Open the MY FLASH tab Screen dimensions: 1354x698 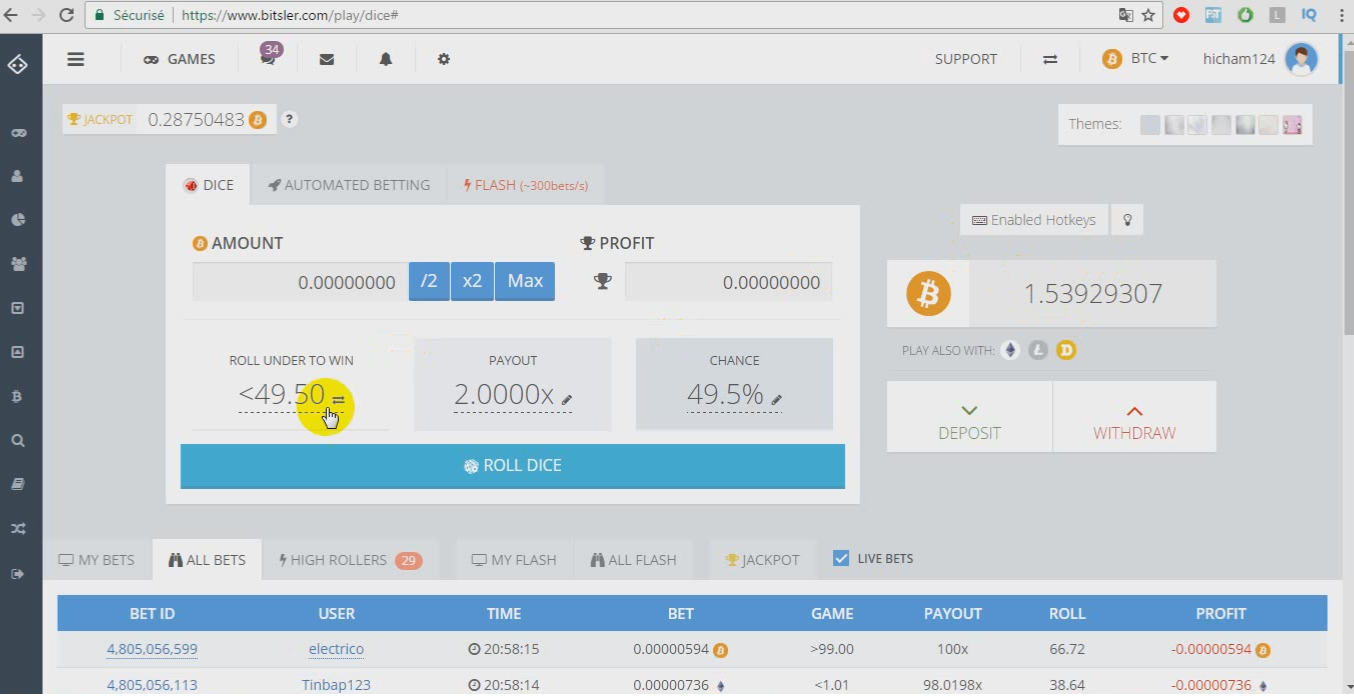coord(514,560)
